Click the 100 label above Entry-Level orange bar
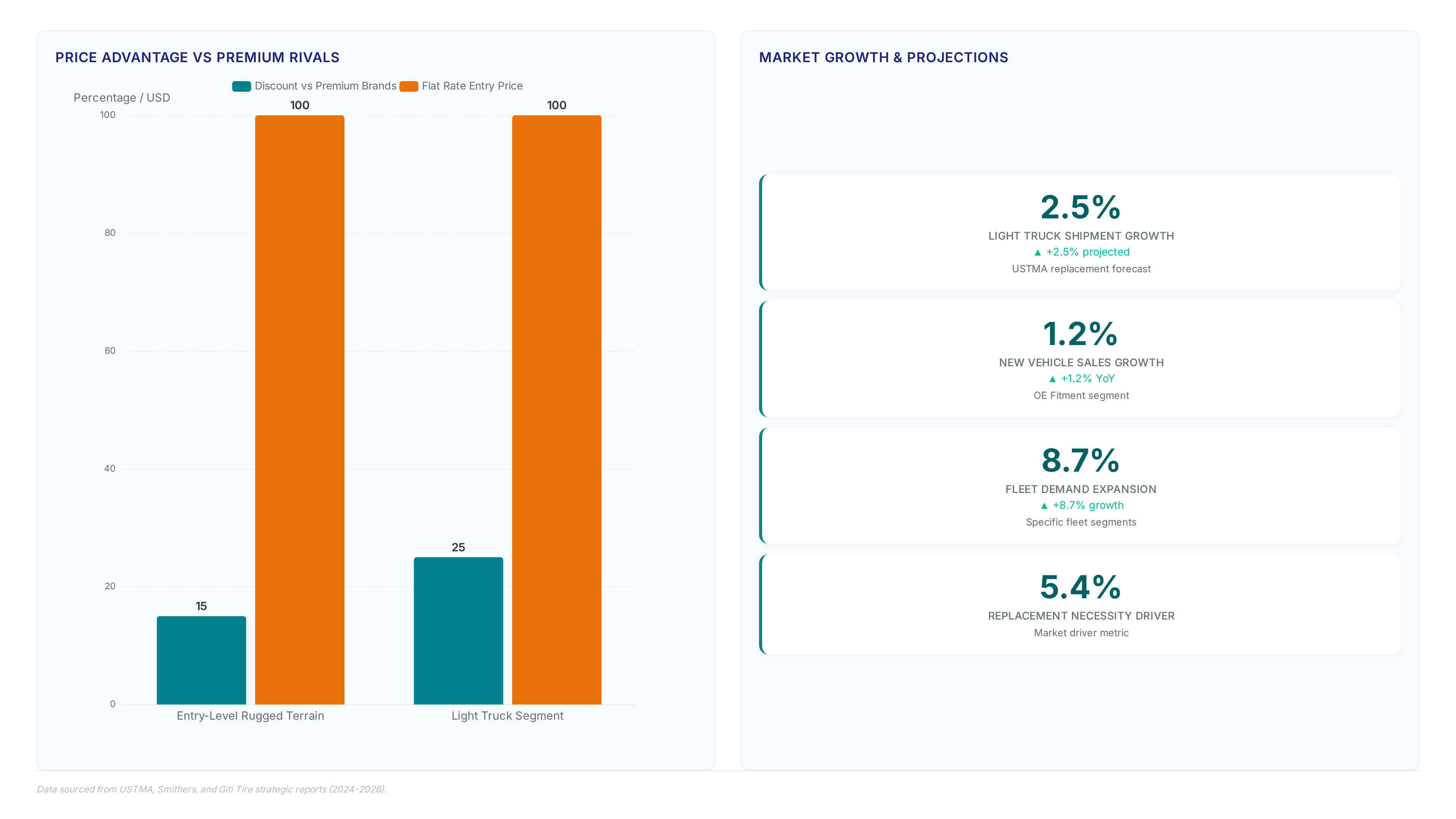Viewport: 1456px width, 819px height. pos(300,105)
